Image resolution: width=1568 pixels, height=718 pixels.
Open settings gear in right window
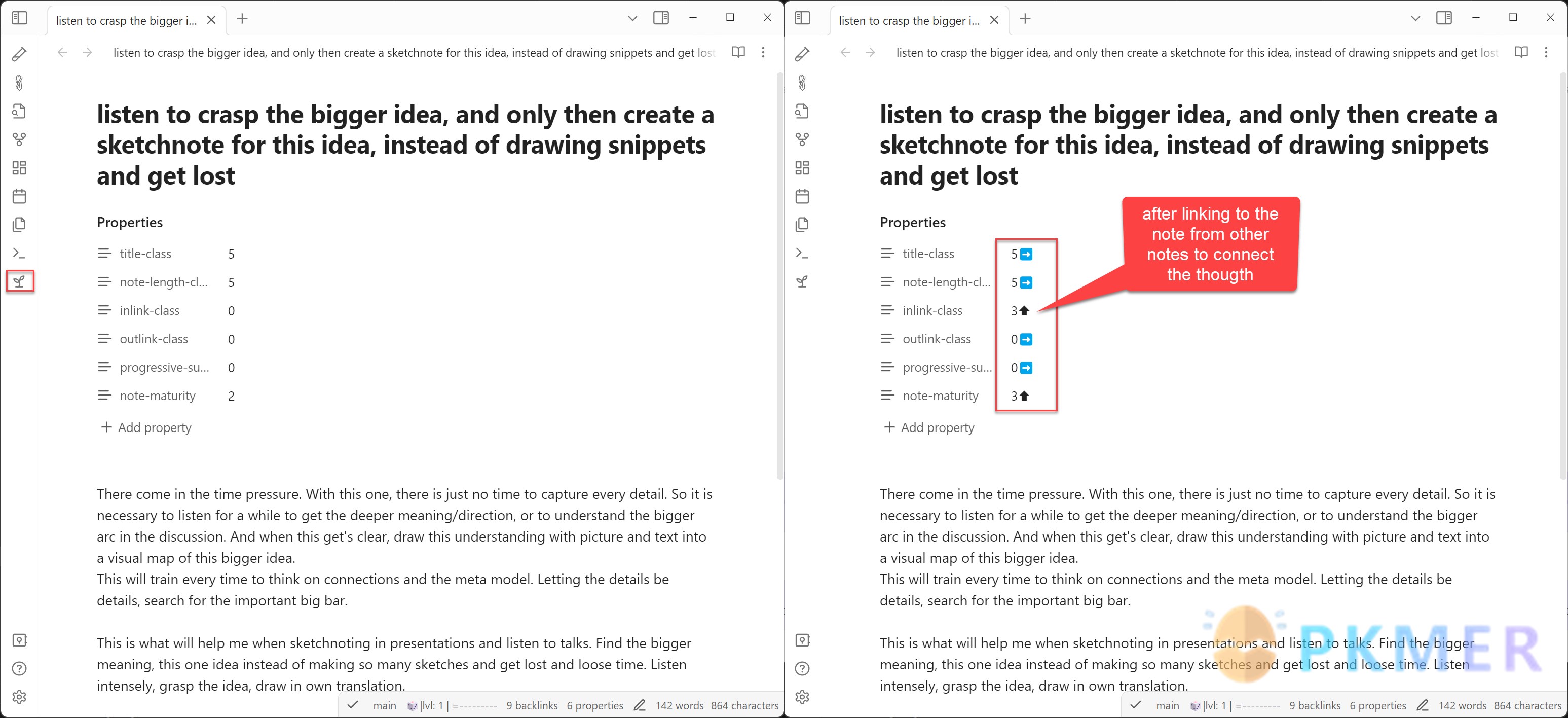(802, 697)
